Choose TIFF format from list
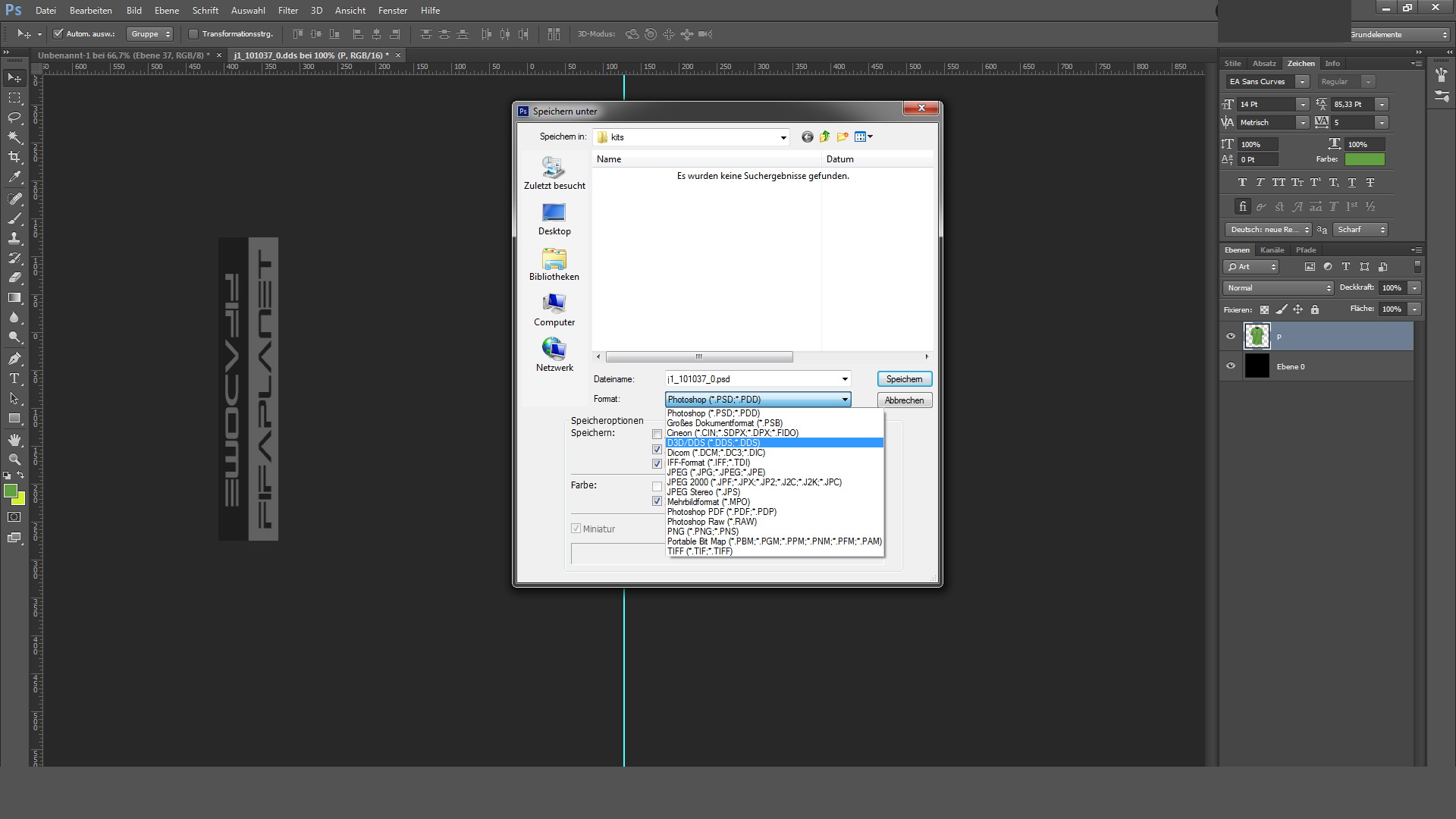 click(774, 551)
